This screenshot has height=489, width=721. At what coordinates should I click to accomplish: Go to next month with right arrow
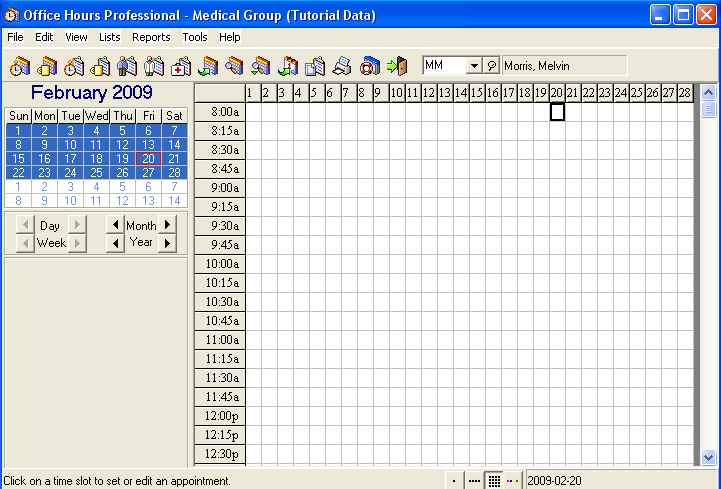click(167, 224)
